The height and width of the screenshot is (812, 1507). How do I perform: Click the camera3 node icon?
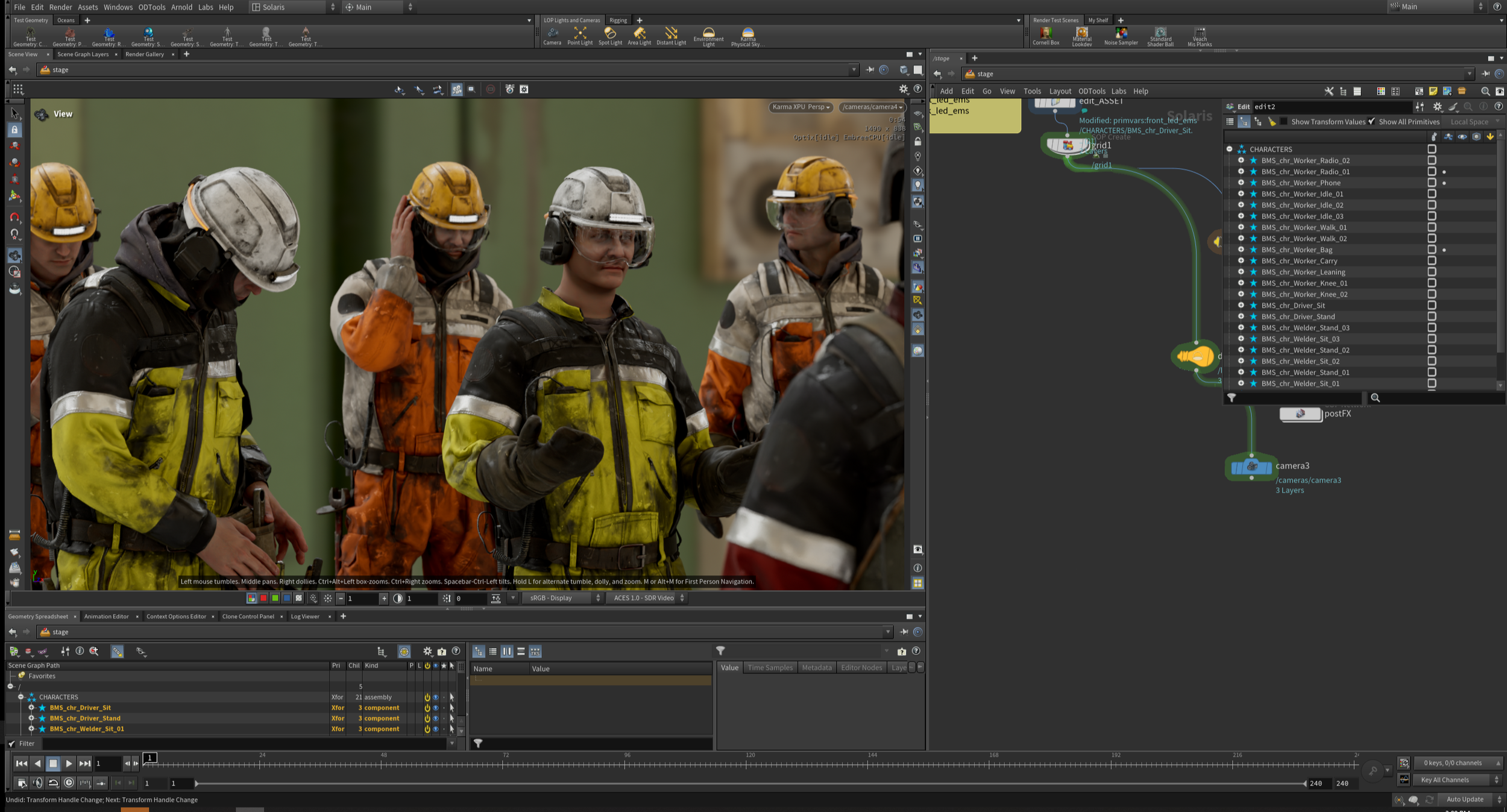coord(1251,467)
